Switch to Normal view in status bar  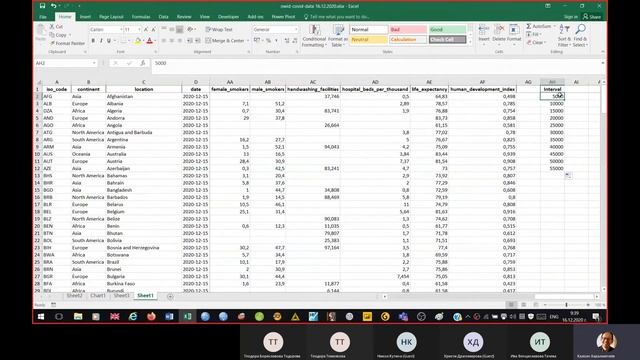point(511,305)
